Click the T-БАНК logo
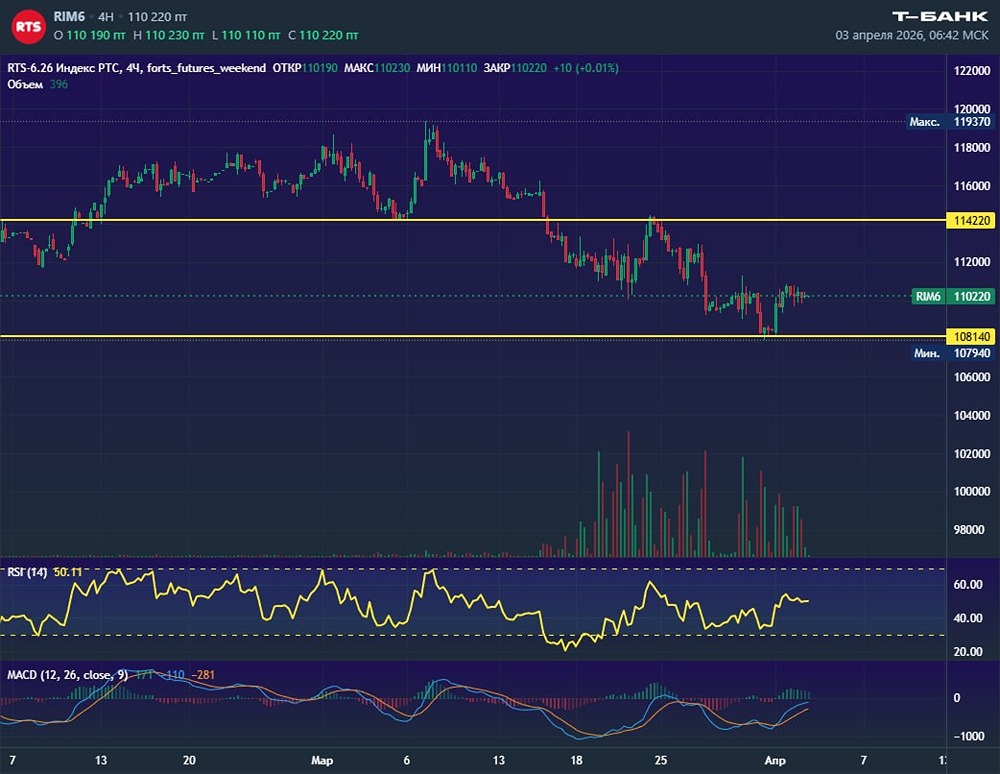 [x=940, y=16]
